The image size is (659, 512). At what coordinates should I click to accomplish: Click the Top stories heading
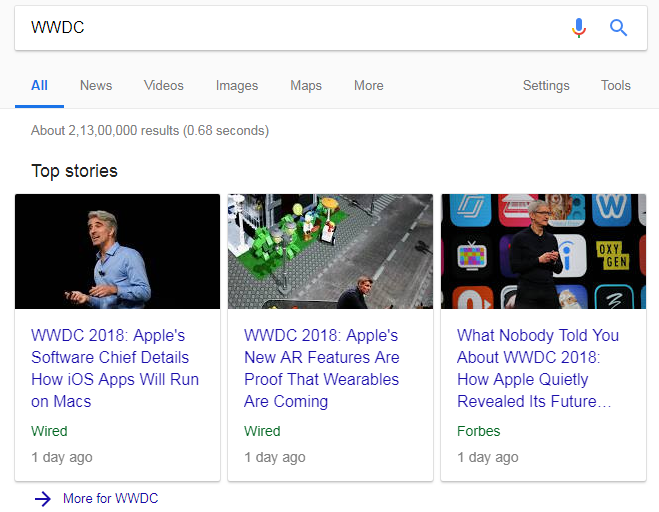(x=74, y=171)
